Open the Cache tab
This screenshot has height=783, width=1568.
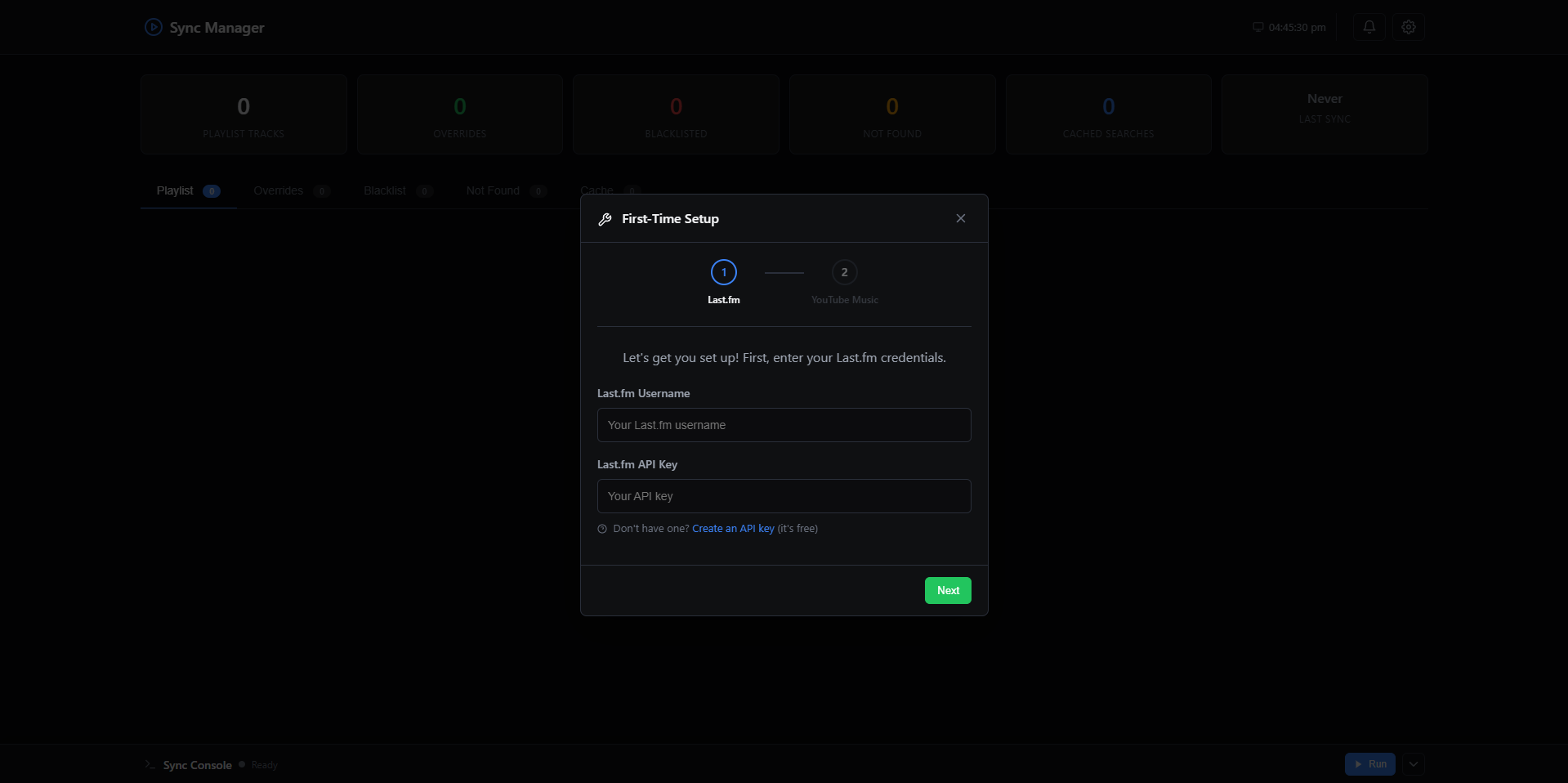pos(596,190)
